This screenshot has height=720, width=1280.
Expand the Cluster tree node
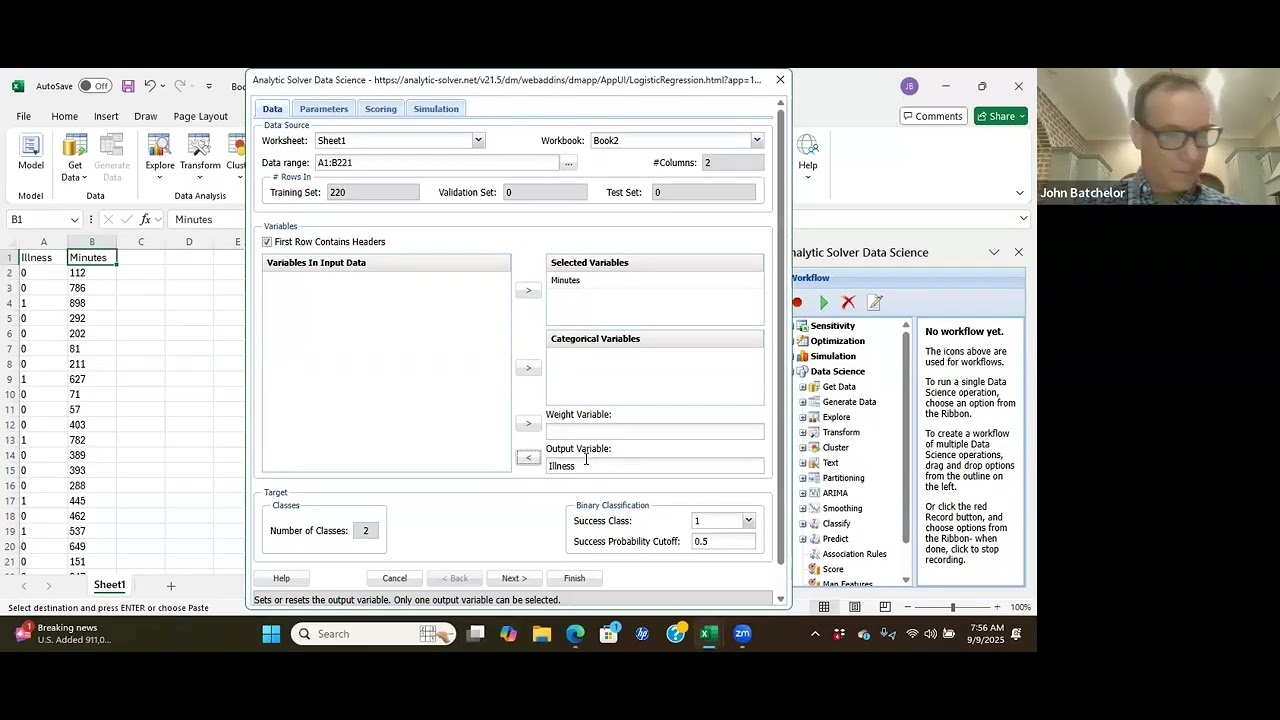click(802, 448)
